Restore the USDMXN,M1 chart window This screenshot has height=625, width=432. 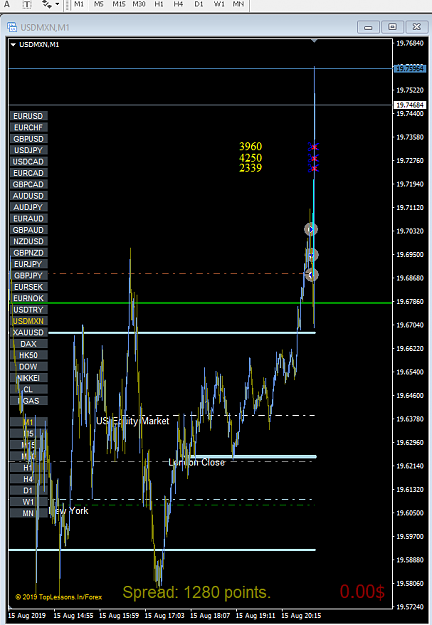(x=392, y=27)
